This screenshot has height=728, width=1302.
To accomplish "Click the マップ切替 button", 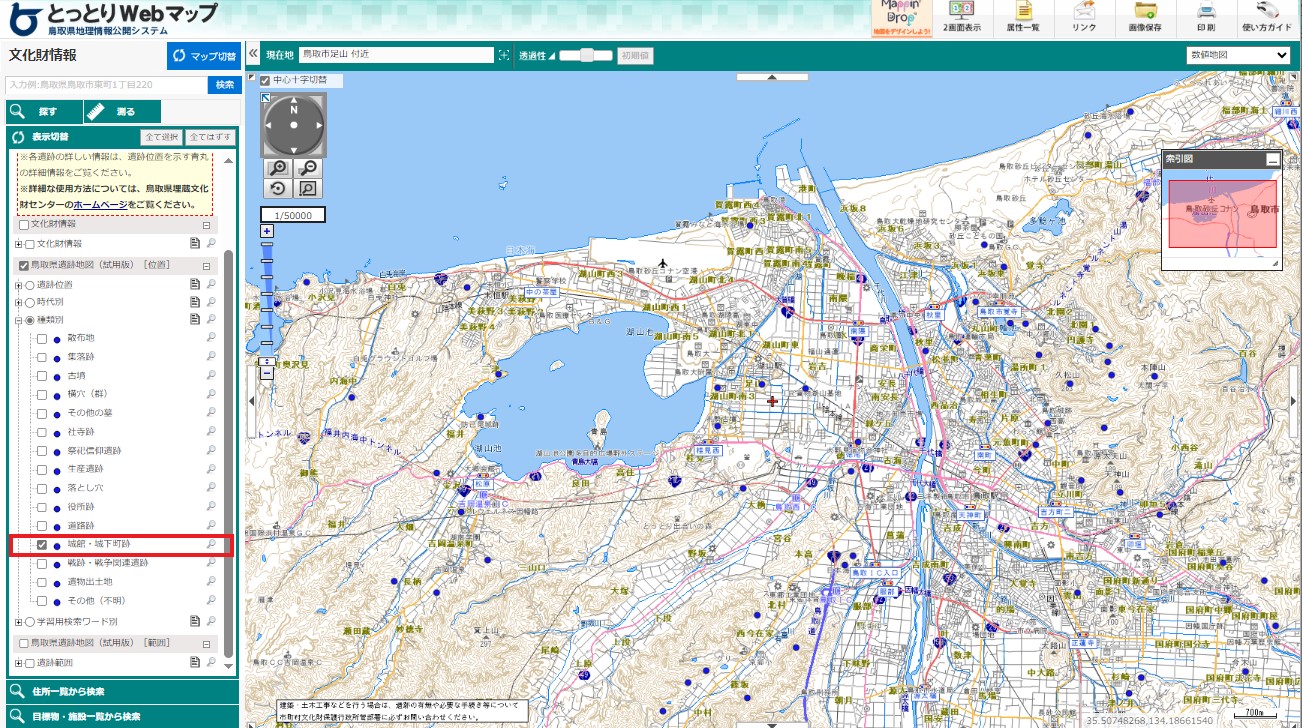I will (x=203, y=56).
